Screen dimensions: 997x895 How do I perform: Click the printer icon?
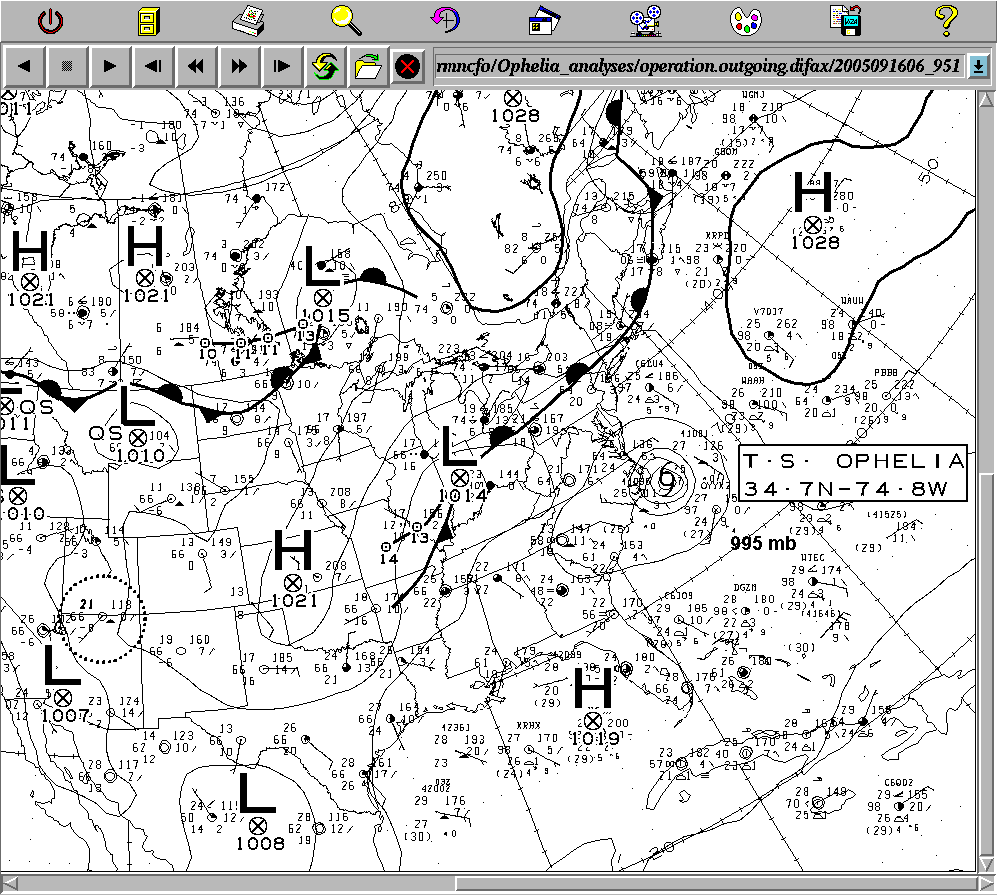pos(247,19)
